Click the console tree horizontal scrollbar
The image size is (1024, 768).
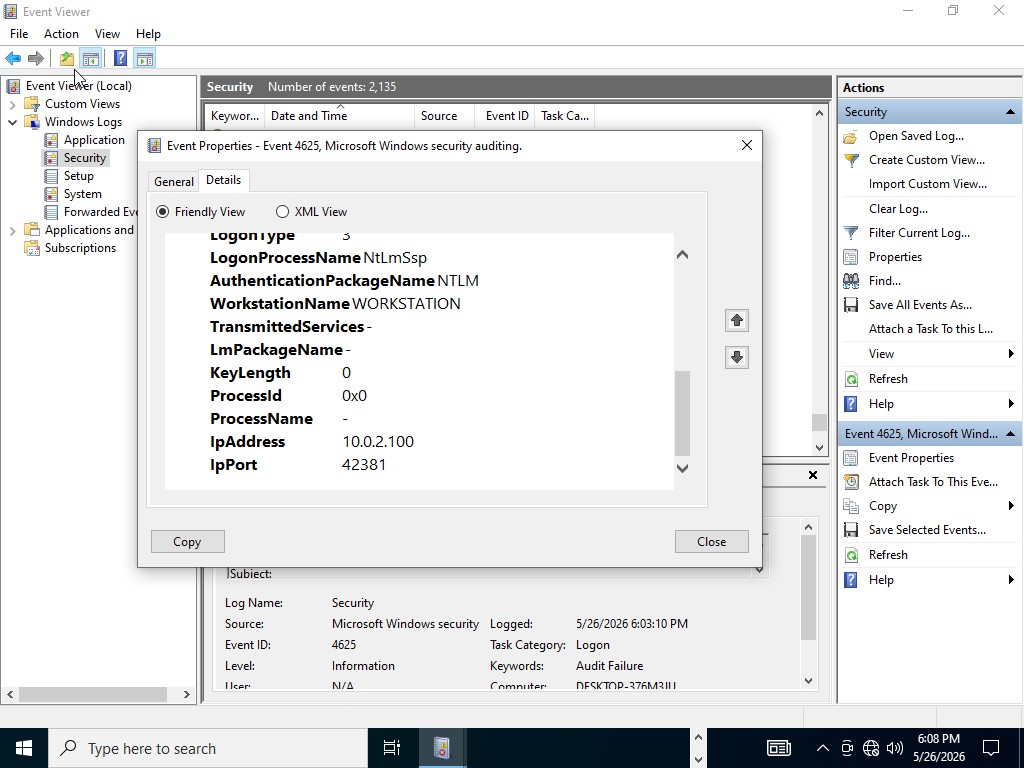[93, 694]
